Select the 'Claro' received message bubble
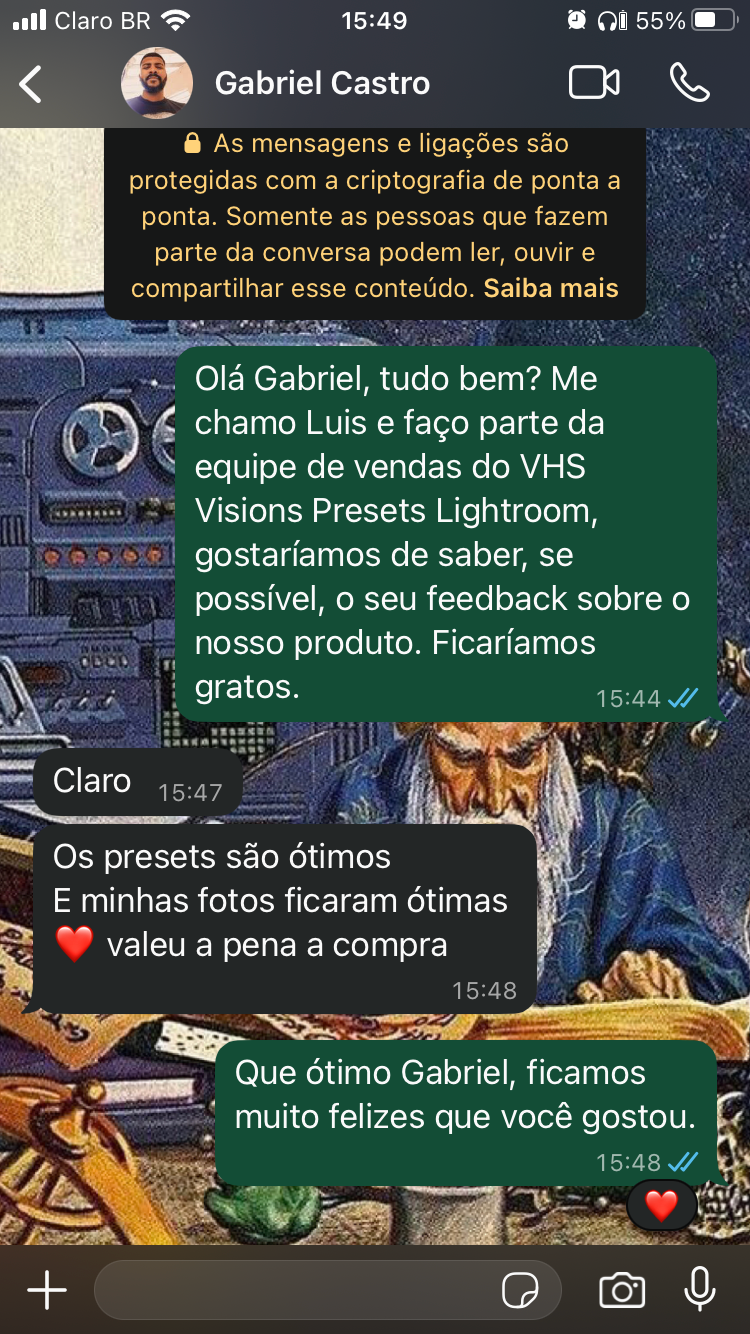The width and height of the screenshot is (750, 1334). pos(138,781)
